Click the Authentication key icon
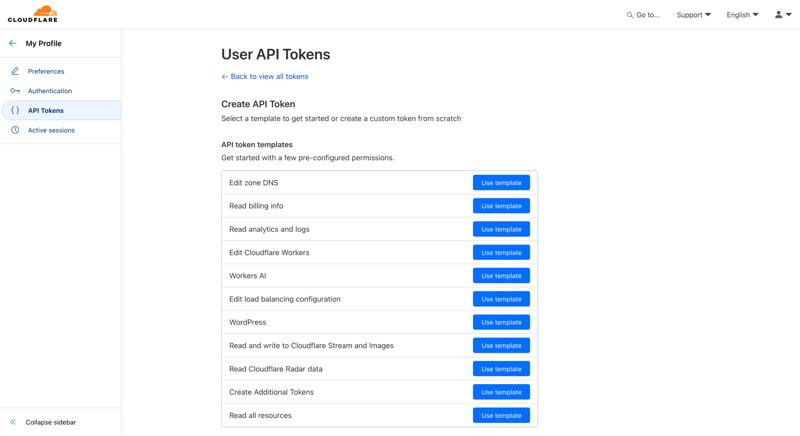The image size is (800, 436). [x=15, y=91]
